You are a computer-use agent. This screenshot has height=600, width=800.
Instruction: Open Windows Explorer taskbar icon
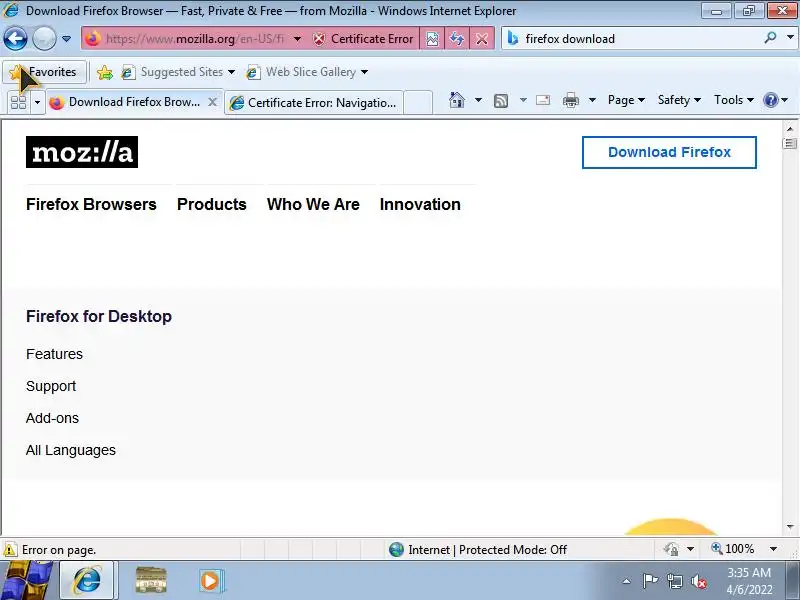(x=151, y=581)
